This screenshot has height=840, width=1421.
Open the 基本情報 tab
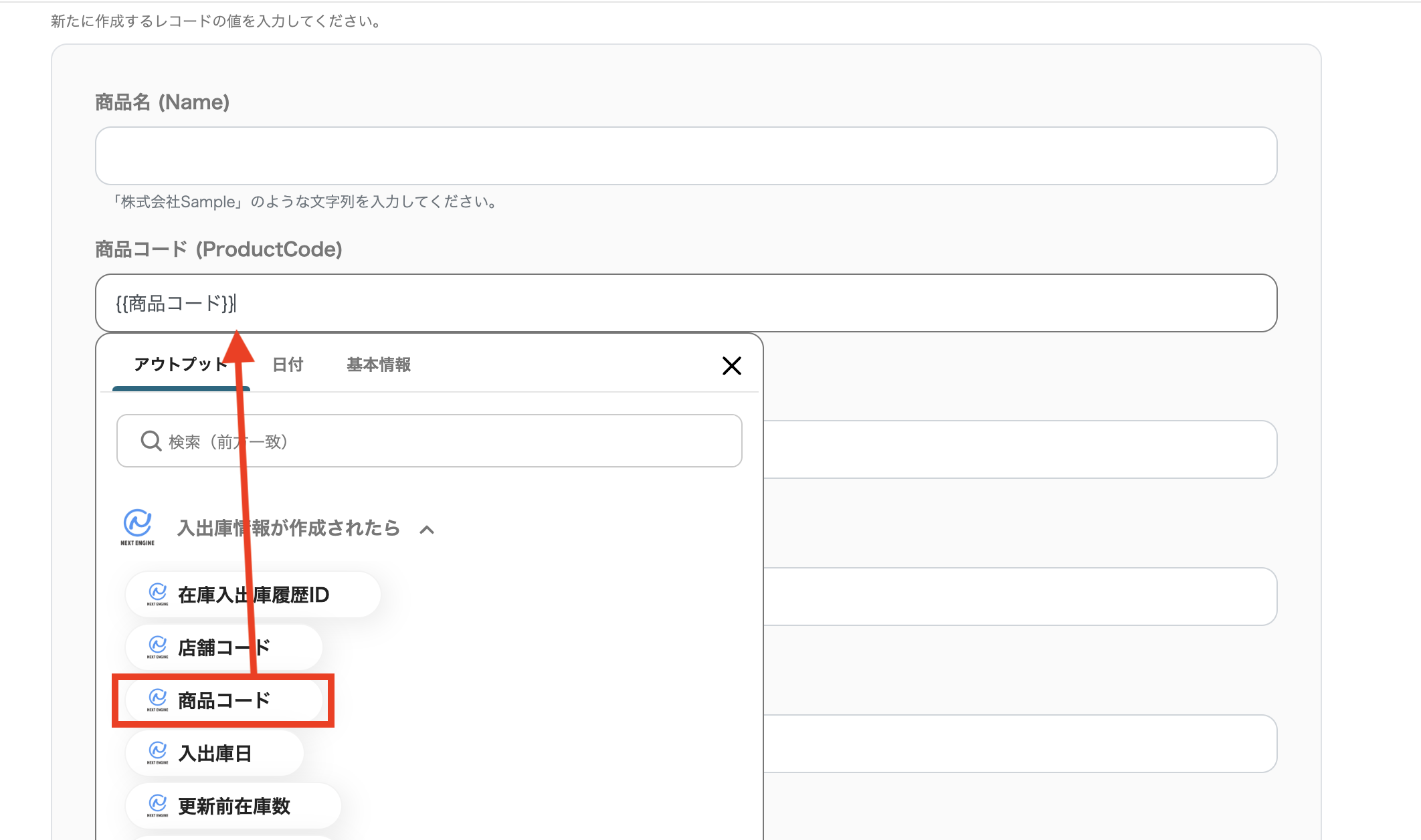point(378,365)
